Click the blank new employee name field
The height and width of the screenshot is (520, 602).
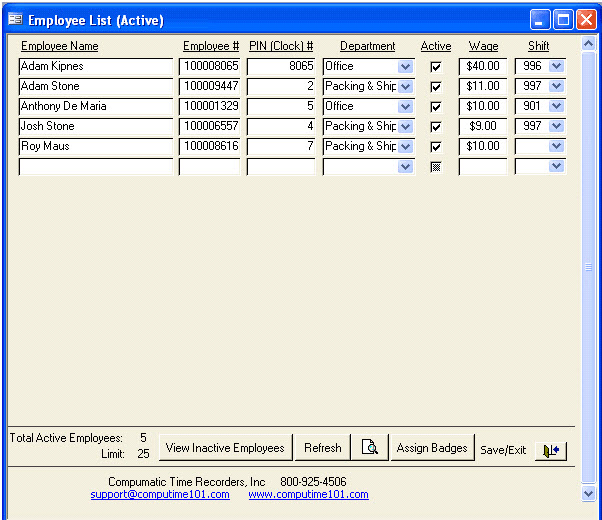[x=96, y=167]
